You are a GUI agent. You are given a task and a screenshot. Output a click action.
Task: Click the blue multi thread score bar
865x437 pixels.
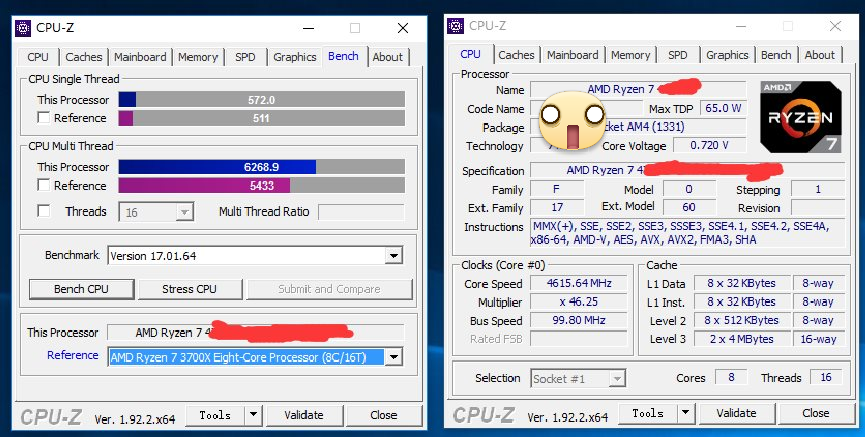click(x=217, y=167)
